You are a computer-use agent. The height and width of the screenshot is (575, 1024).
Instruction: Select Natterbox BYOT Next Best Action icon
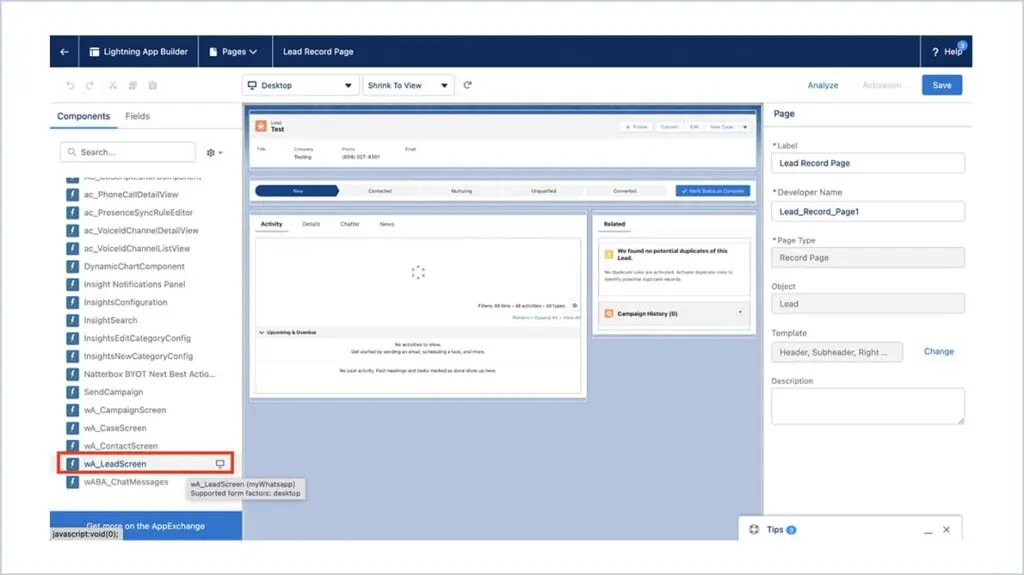click(72, 374)
